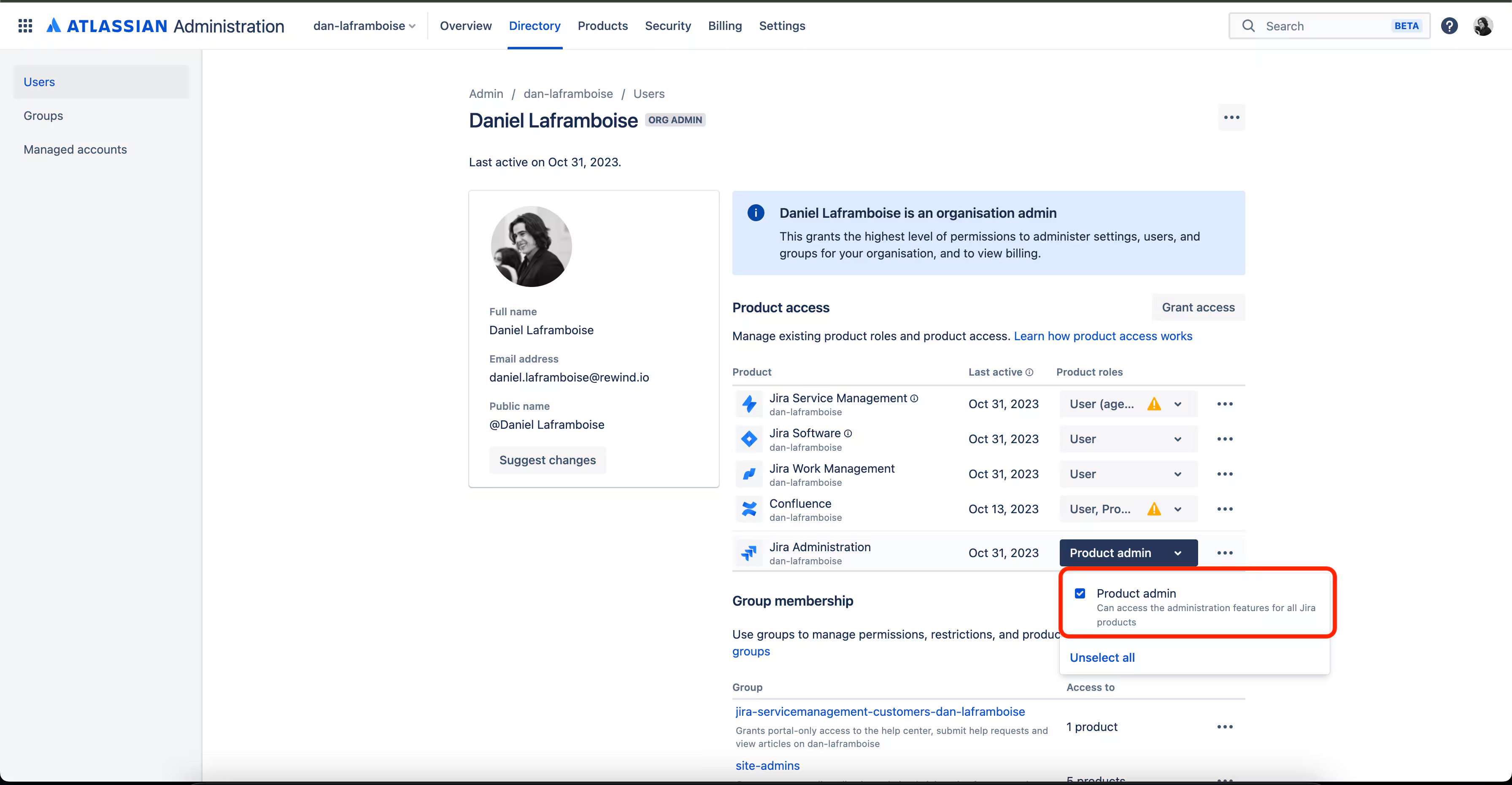Open more actions for Confluence row
The height and width of the screenshot is (785, 1512).
point(1225,509)
